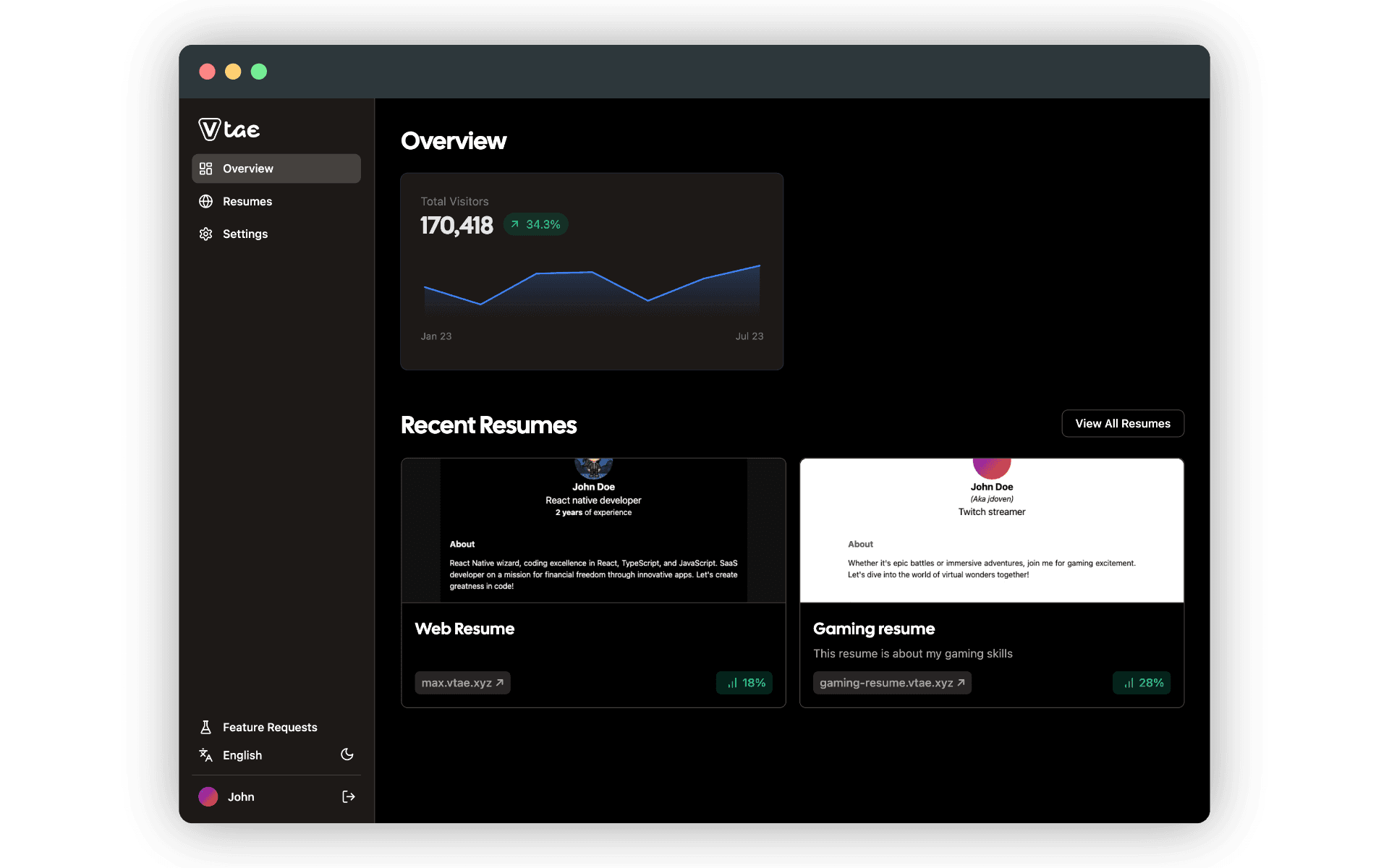Click the translate/language icon next to English
This screenshot has height=868, width=1389.
click(206, 755)
